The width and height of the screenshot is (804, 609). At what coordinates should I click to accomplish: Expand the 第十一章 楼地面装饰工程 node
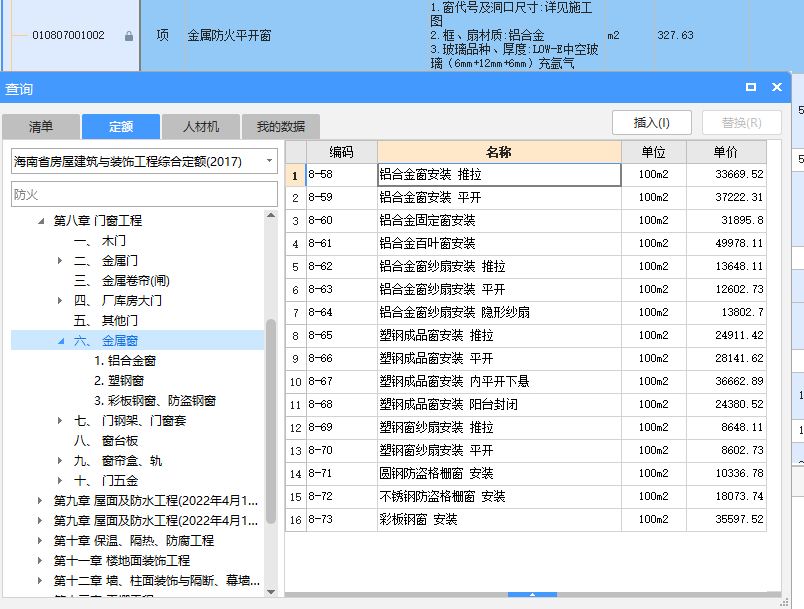coord(40,561)
